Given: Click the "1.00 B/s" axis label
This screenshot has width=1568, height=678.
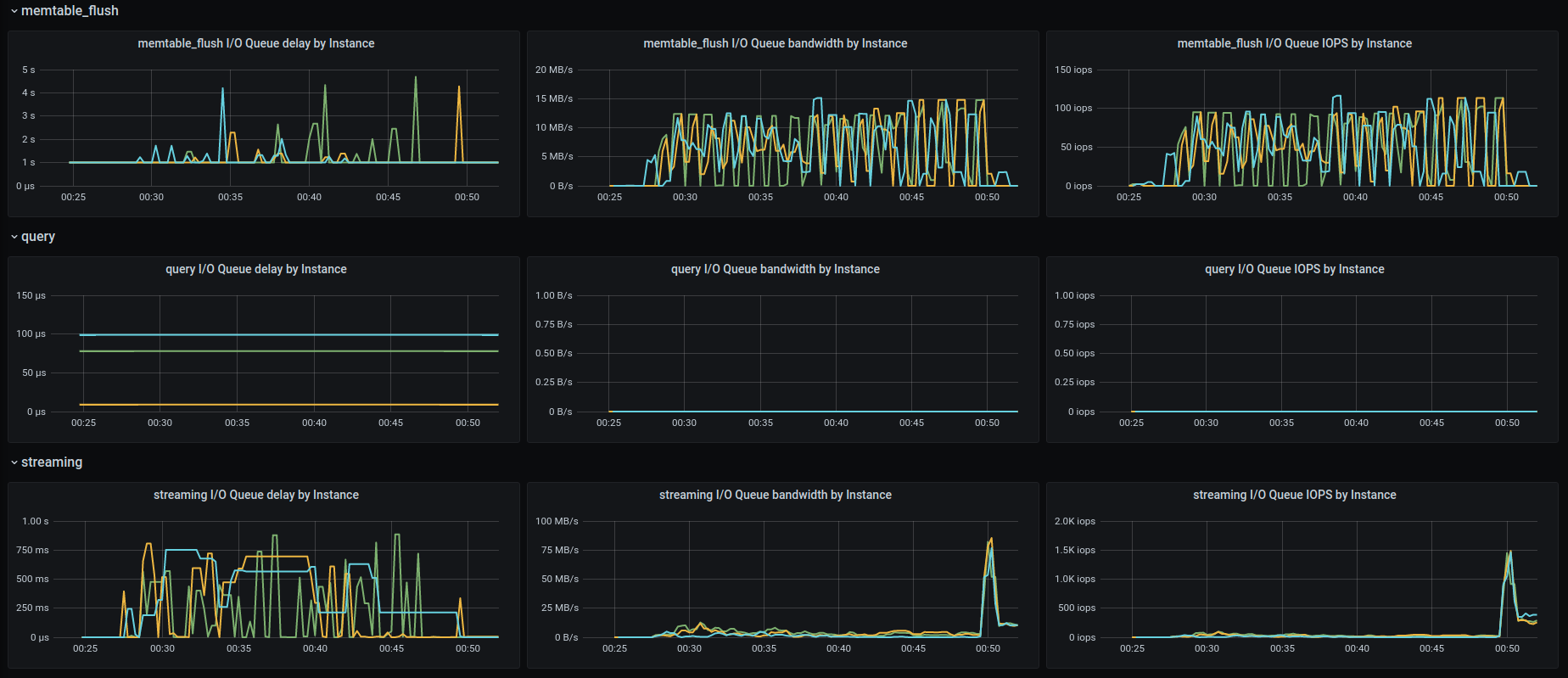Looking at the screenshot, I should click(x=554, y=295).
